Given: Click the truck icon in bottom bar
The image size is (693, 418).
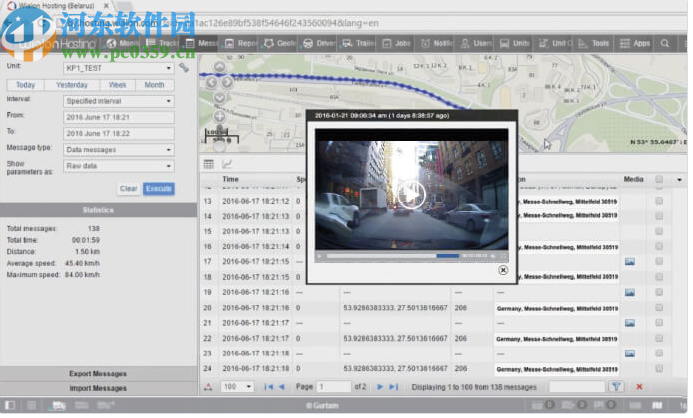Looking at the screenshot, I should point(59,405).
